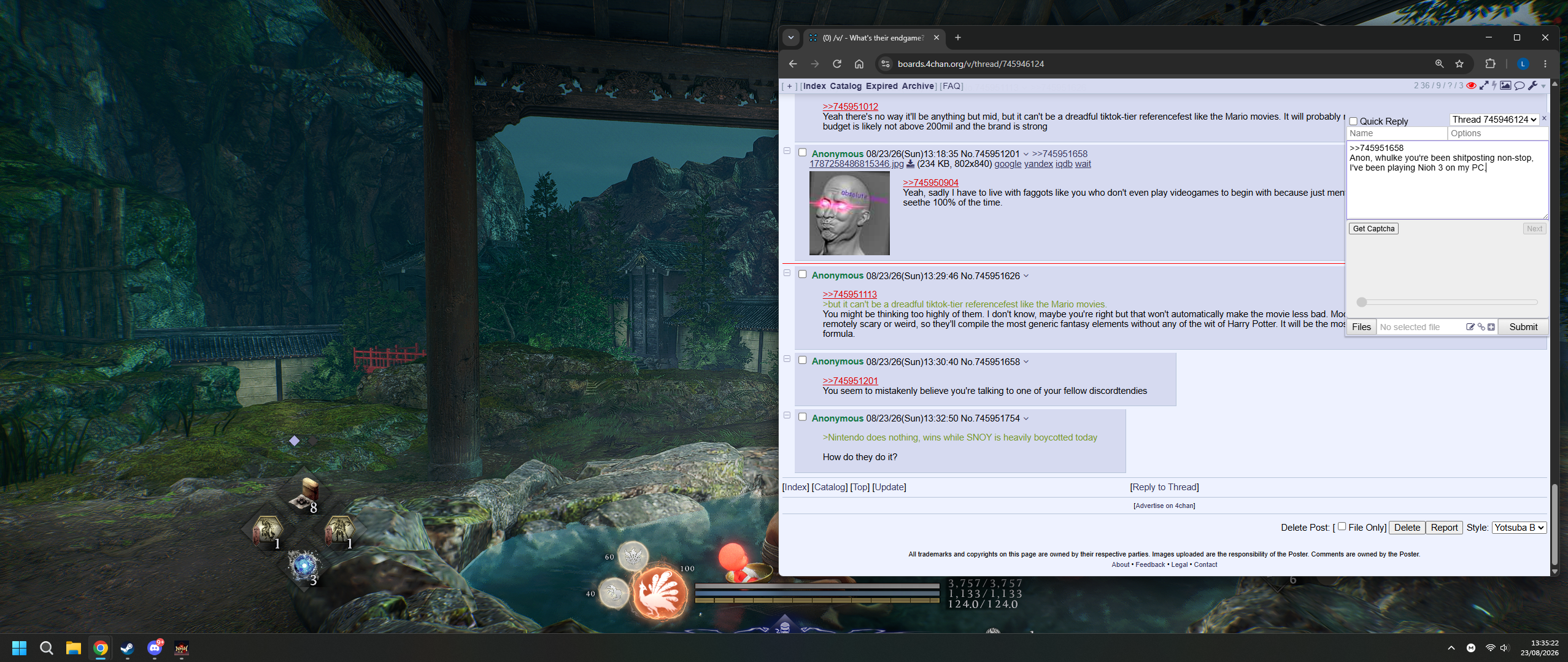Expand the header menu arrow after wrench
This screenshot has width=1568, height=662.
pyautogui.click(x=1543, y=87)
